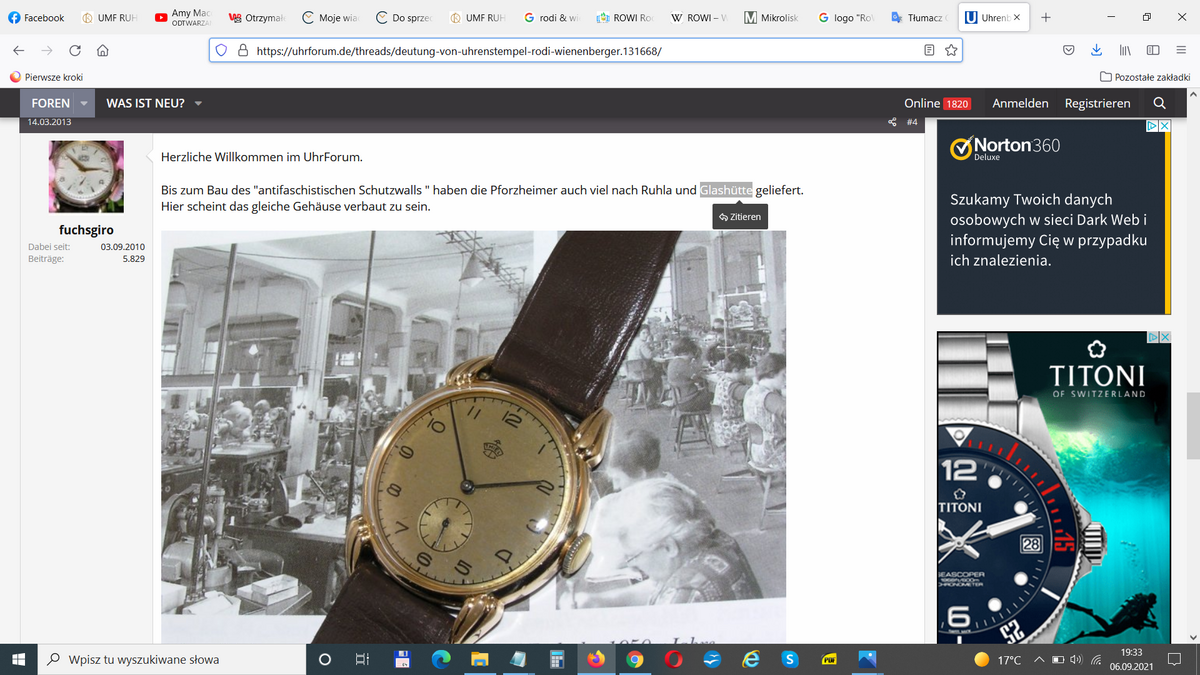Bookmark this page with the star icon

949,50
